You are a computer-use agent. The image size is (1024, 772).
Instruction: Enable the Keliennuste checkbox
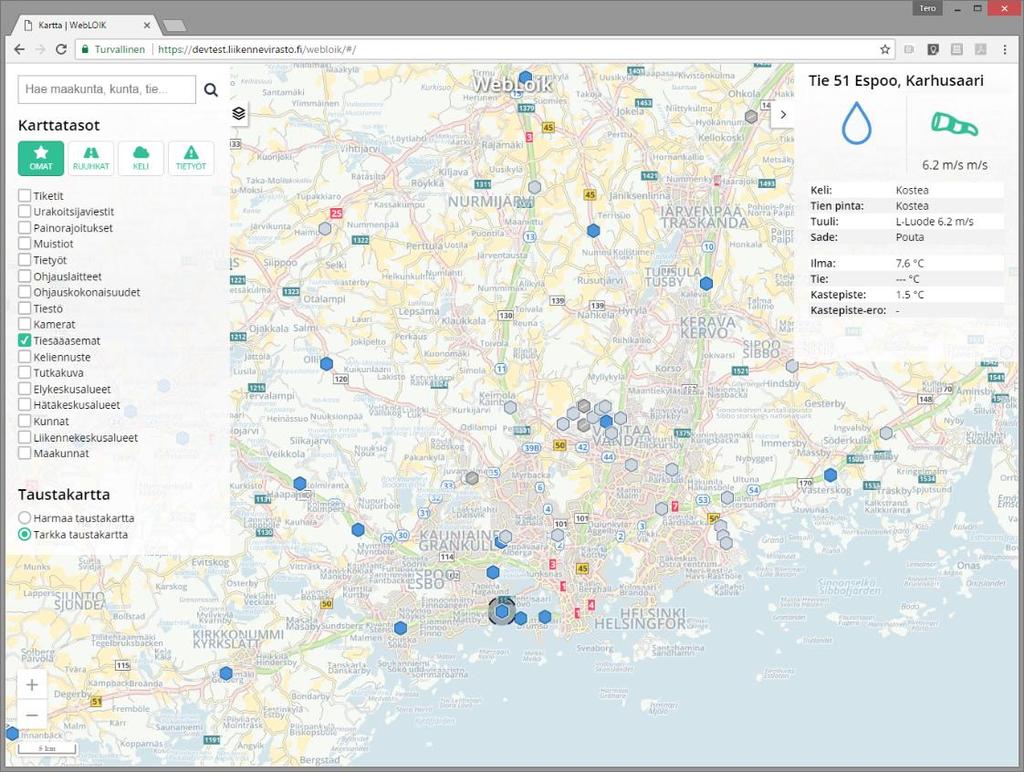[25, 357]
